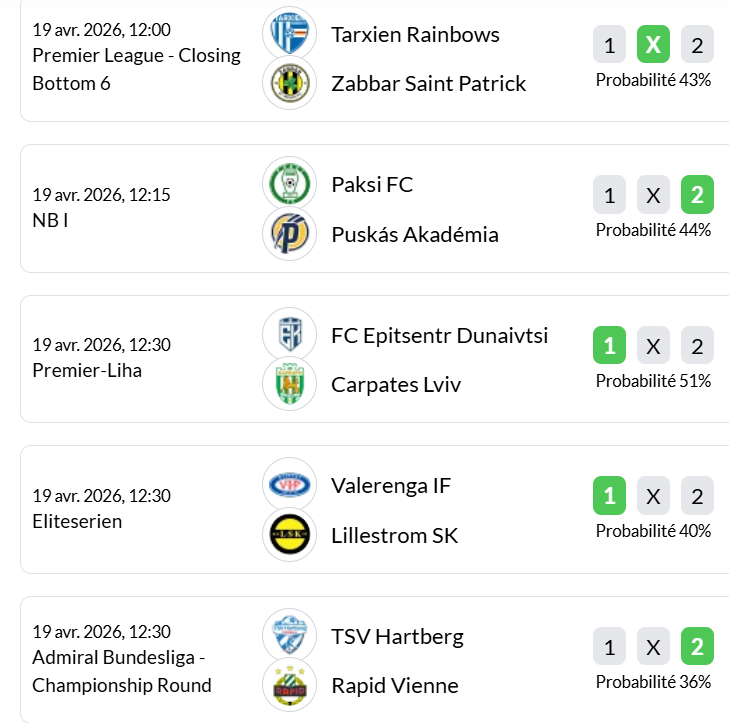Image resolution: width=729 pixels, height=723 pixels.
Task: Open the Valerenga IF club logo
Action: tap(289, 485)
